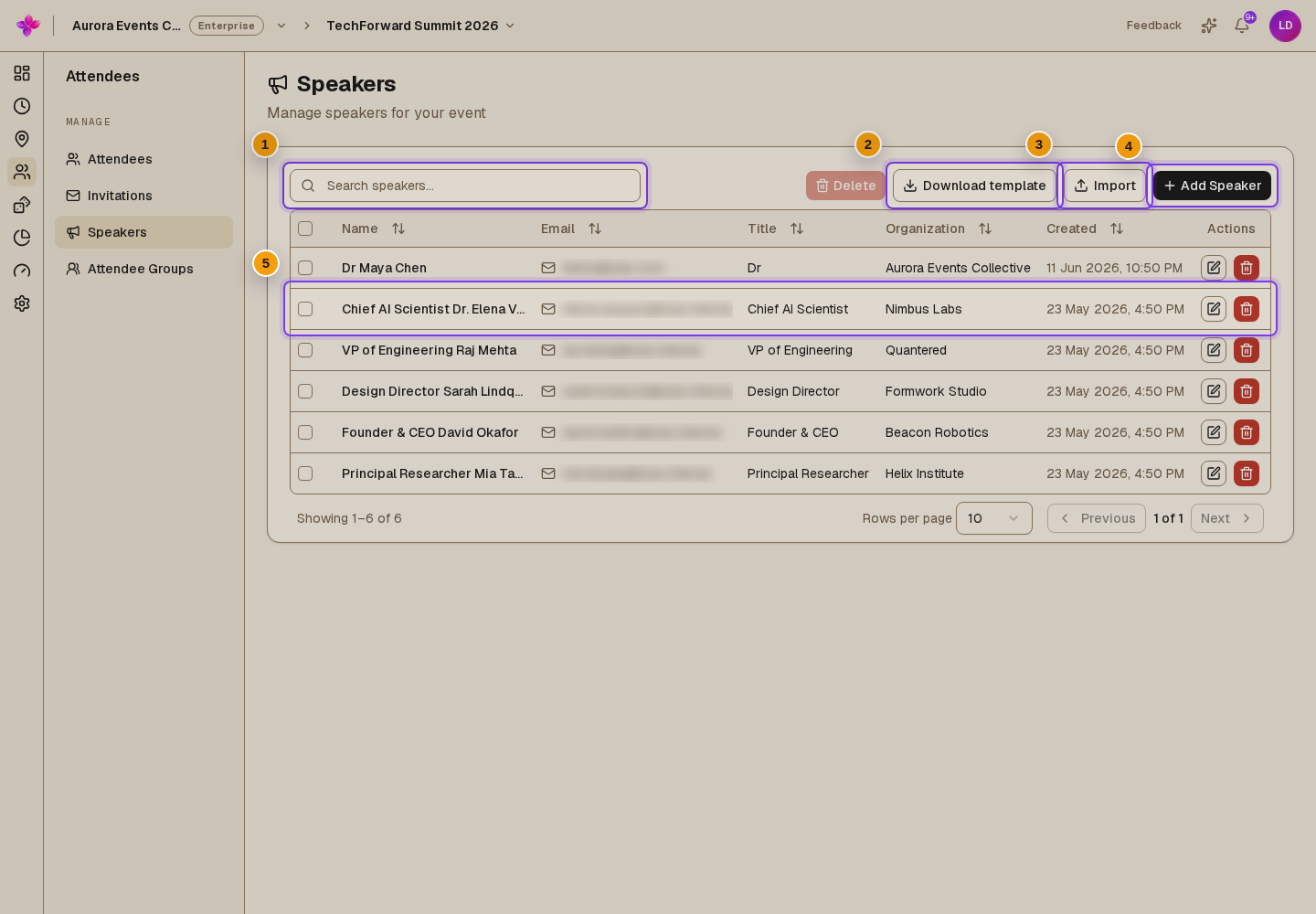Select the David Okafor row checkbox
The width and height of the screenshot is (1316, 914).
(x=305, y=432)
